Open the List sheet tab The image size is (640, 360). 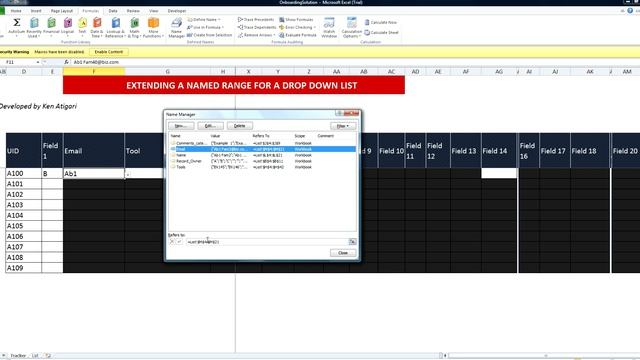[x=35, y=356]
